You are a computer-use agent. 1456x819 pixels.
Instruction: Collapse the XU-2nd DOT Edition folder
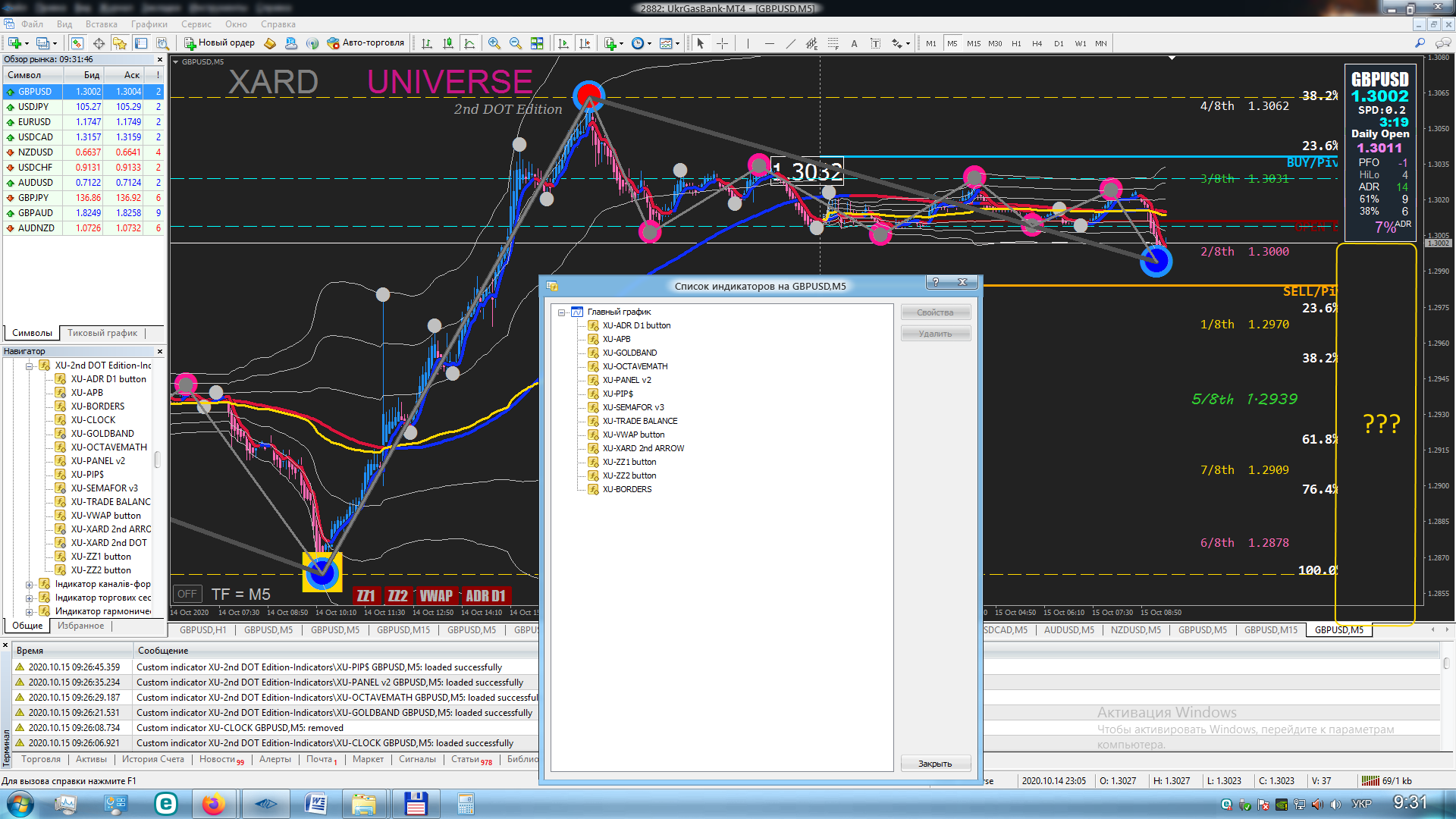tap(30, 366)
